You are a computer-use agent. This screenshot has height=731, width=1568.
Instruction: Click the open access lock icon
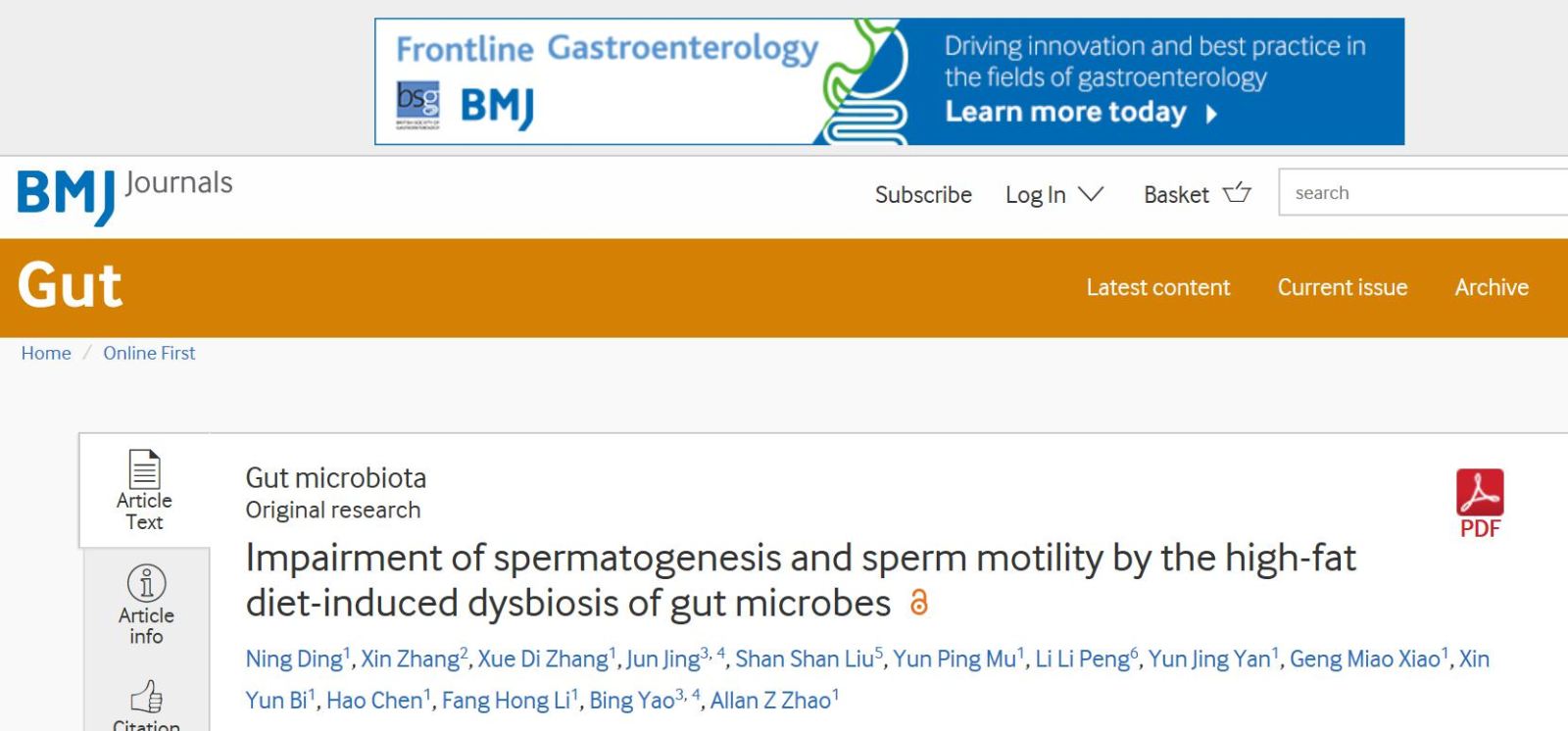pos(918,603)
